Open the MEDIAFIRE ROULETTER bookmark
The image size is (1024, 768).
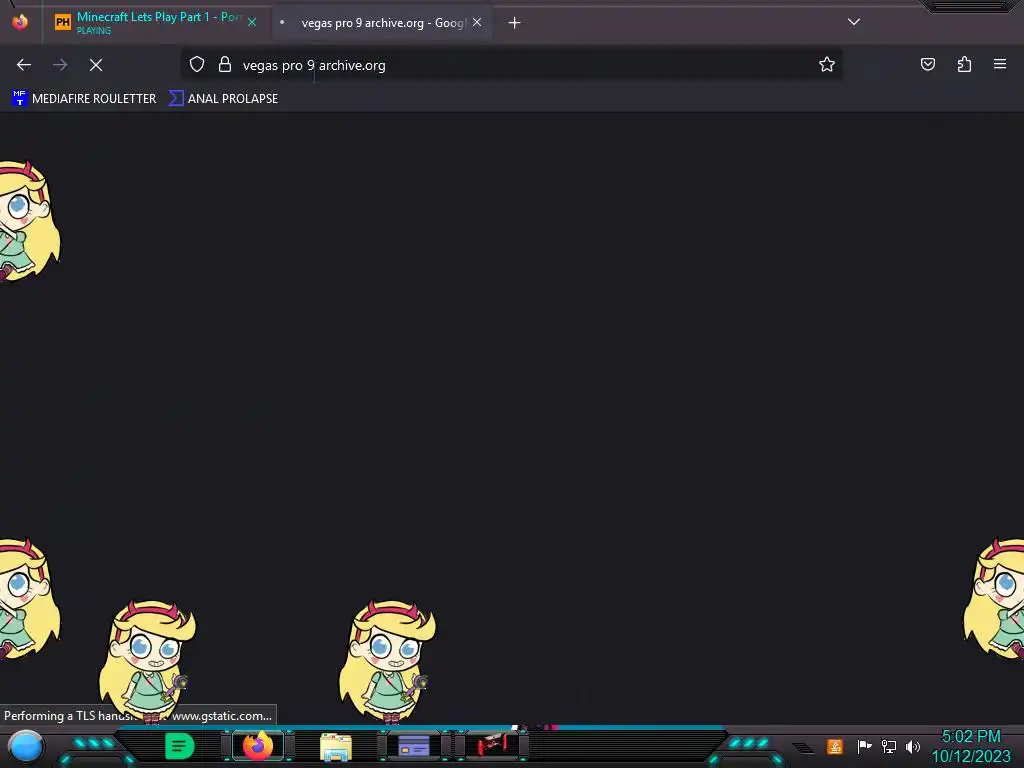coord(84,99)
